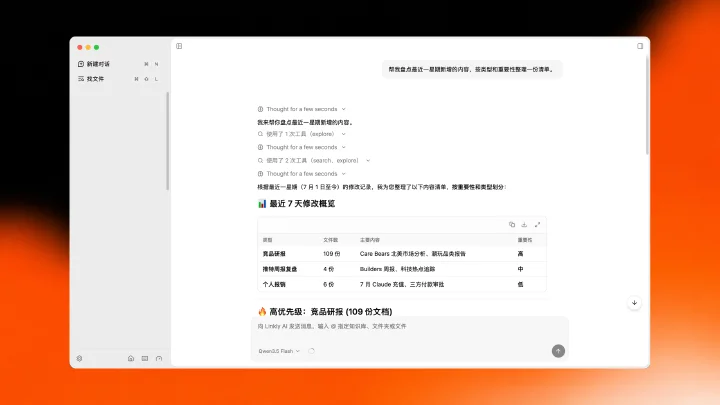Expand the third 'Thought for a few seconds'
The height and width of the screenshot is (405, 720).
[301, 174]
